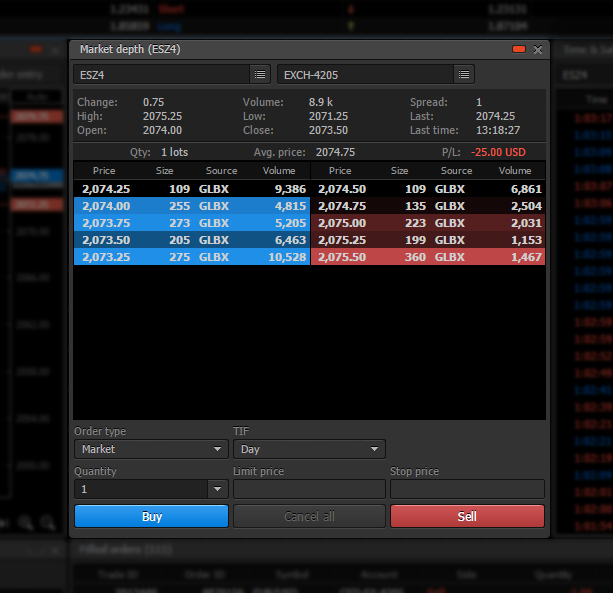This screenshot has width=613, height=593.
Task: Click the EXCH-4205 account field
Action: click(x=364, y=74)
